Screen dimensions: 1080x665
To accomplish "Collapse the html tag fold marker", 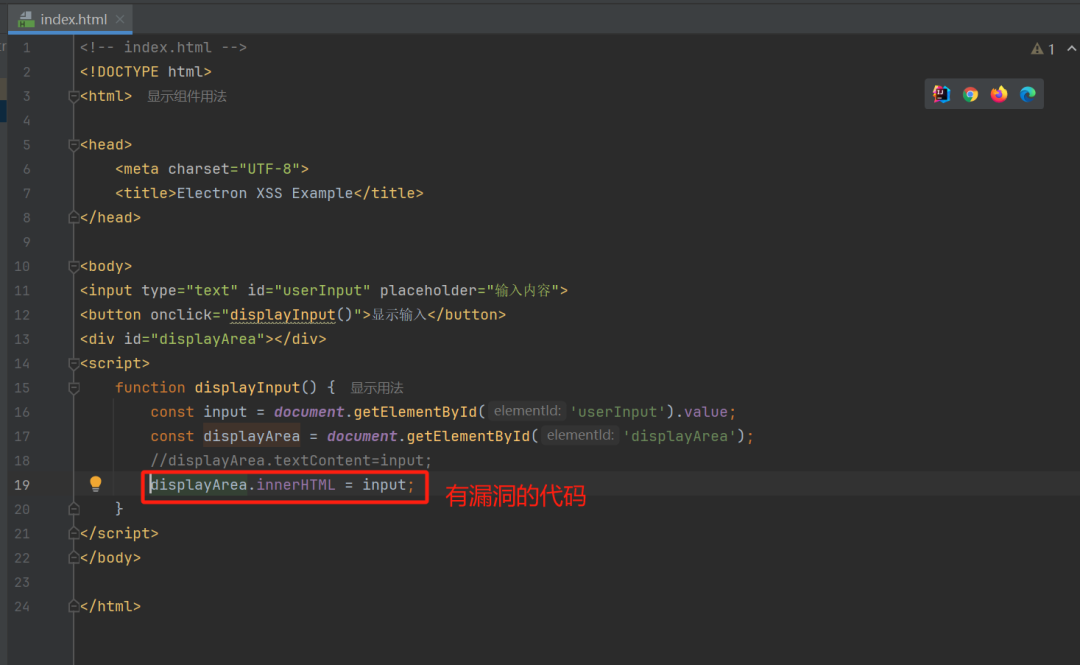I will coord(74,96).
